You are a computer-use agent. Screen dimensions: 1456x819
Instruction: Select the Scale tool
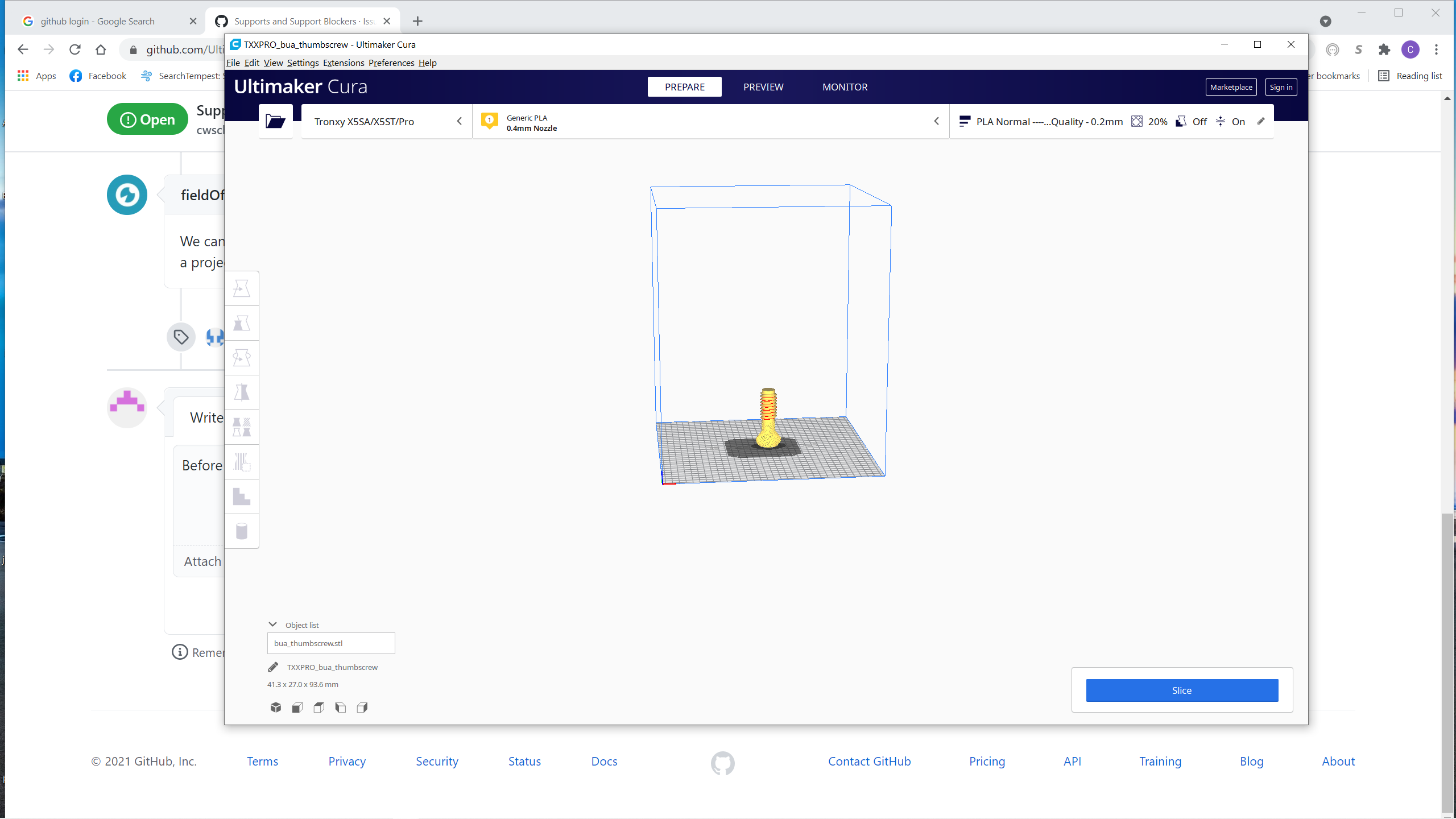coord(242,323)
